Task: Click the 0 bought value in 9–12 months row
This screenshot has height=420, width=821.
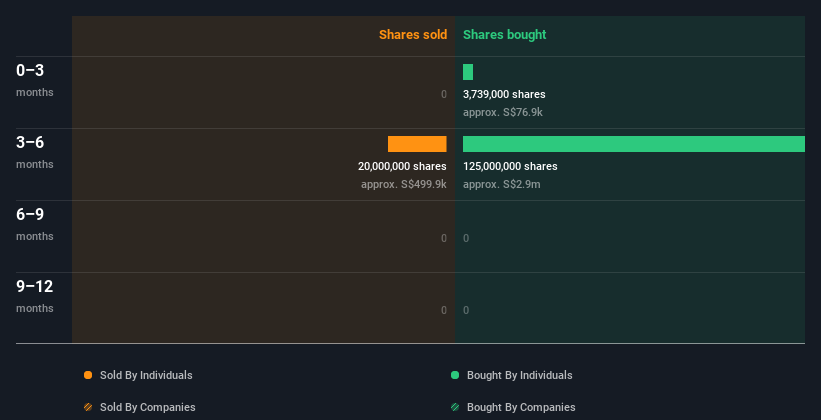Action: 466,311
